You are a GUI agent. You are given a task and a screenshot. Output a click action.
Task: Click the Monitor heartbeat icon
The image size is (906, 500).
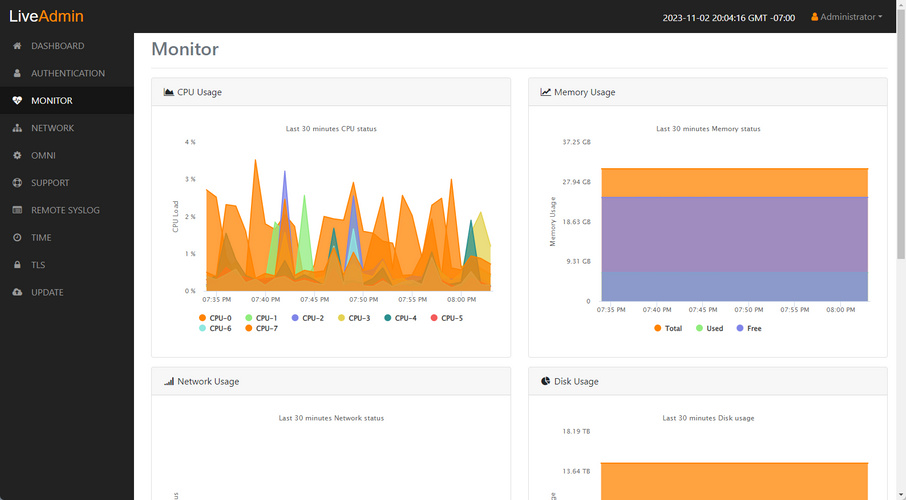[x=17, y=101]
